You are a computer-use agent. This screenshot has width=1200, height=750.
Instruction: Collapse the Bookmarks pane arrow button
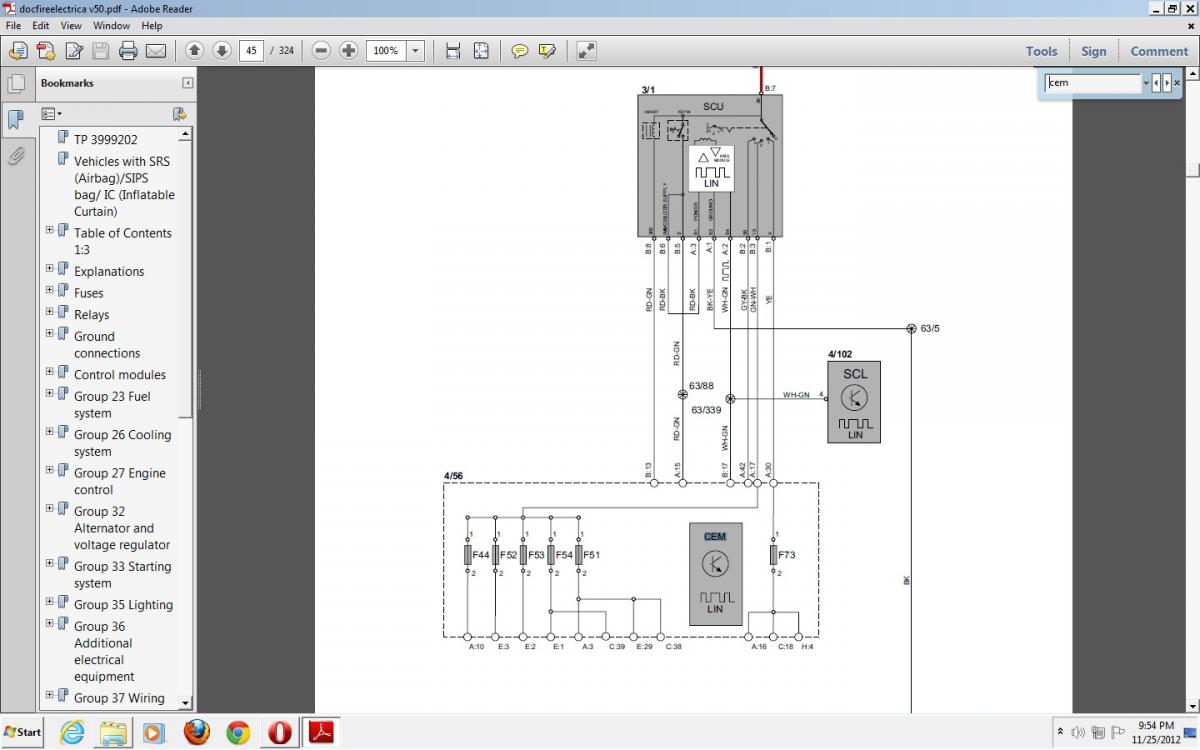coord(187,83)
